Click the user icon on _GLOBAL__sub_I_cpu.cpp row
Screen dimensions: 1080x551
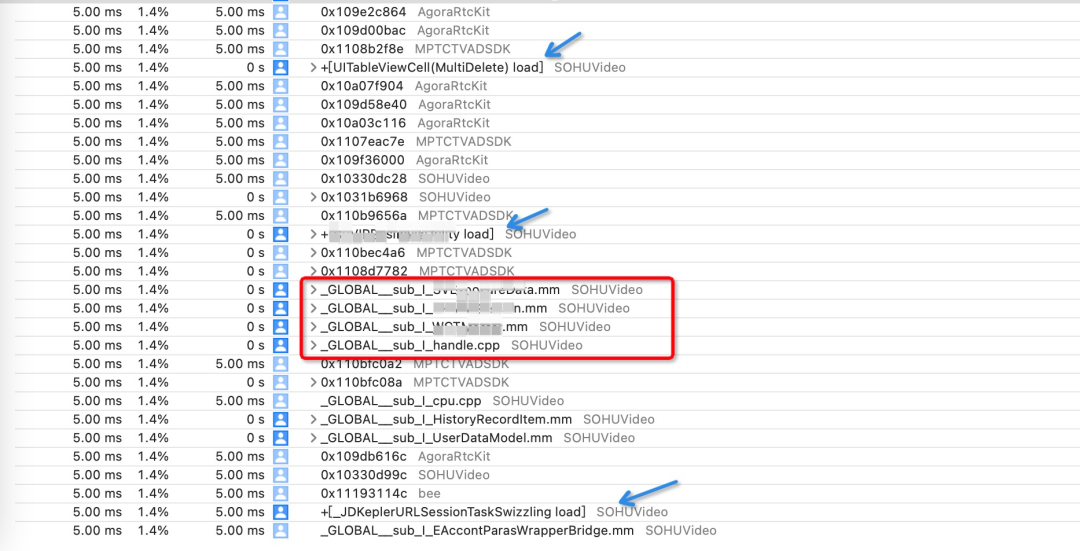(280, 401)
